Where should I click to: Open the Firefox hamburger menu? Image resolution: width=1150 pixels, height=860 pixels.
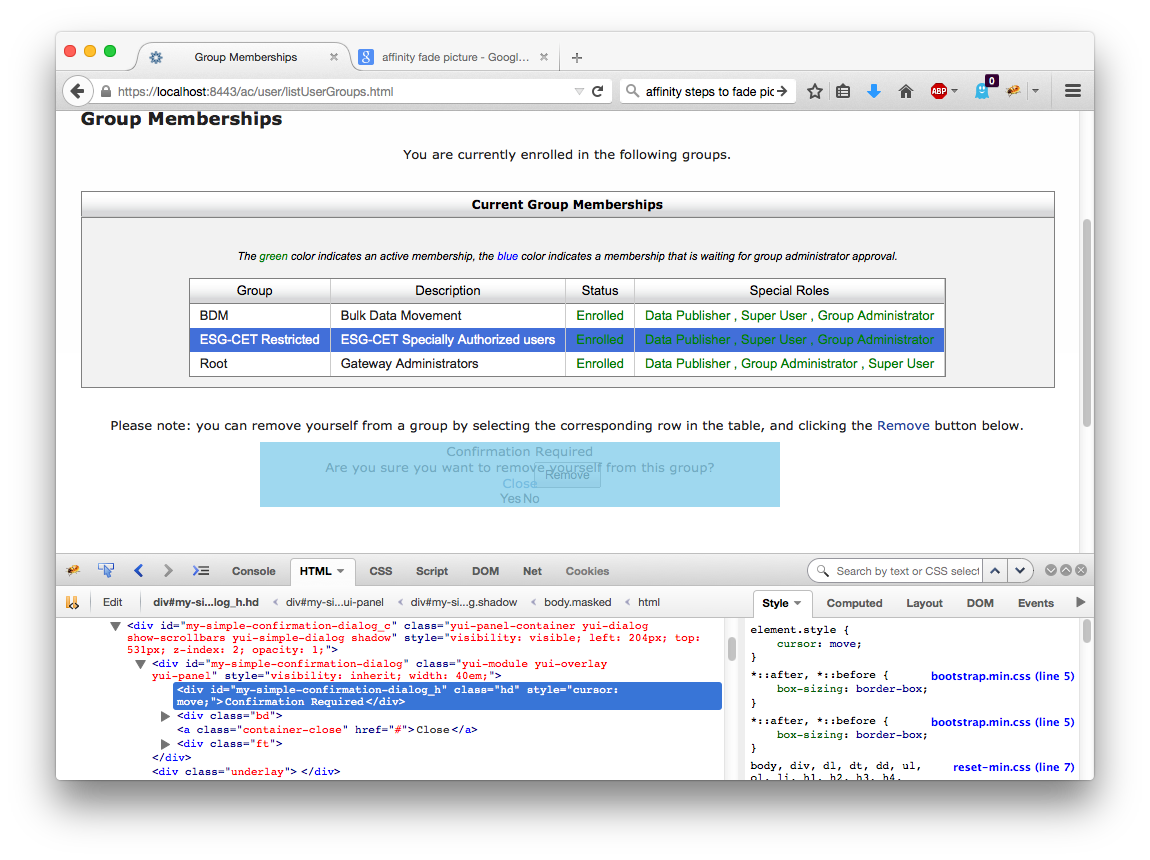(1073, 91)
